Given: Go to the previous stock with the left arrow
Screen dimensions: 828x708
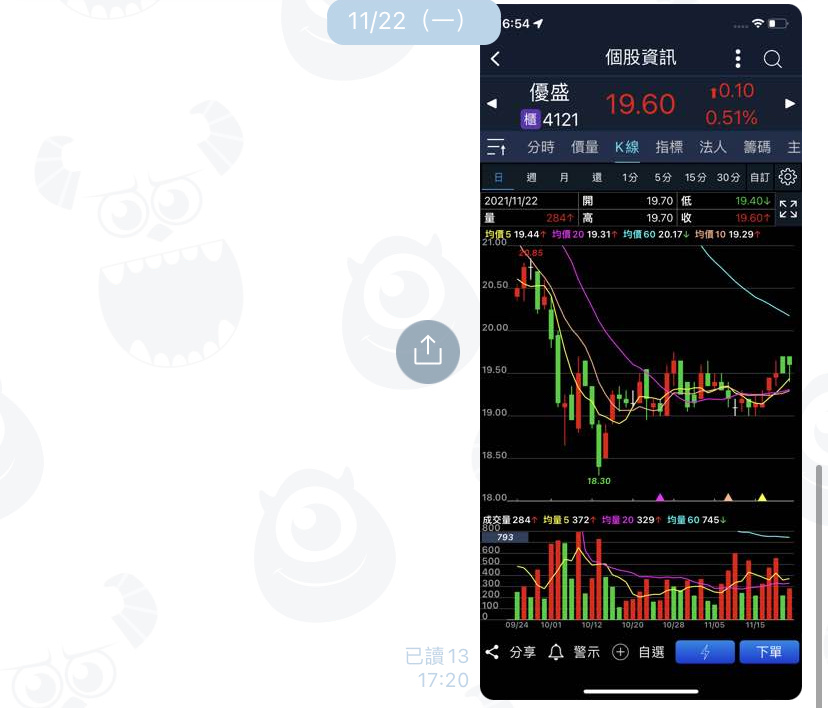Looking at the screenshot, I should [492, 103].
